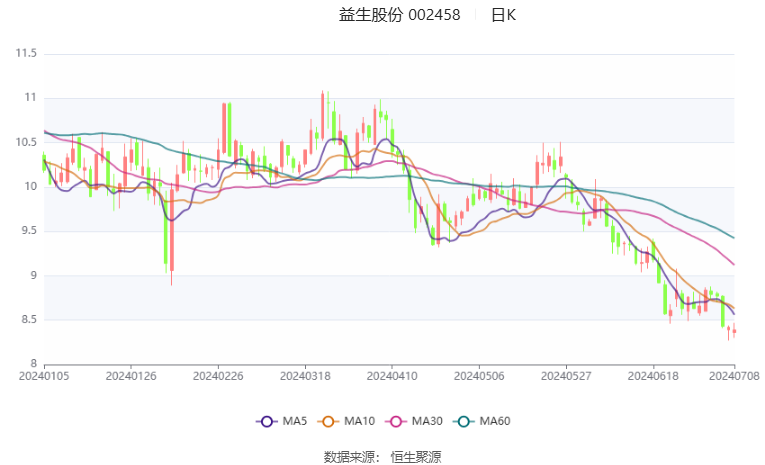Click the 20240126 date axis label
Image resolution: width=765 pixels, height=465 pixels.
coord(131,376)
